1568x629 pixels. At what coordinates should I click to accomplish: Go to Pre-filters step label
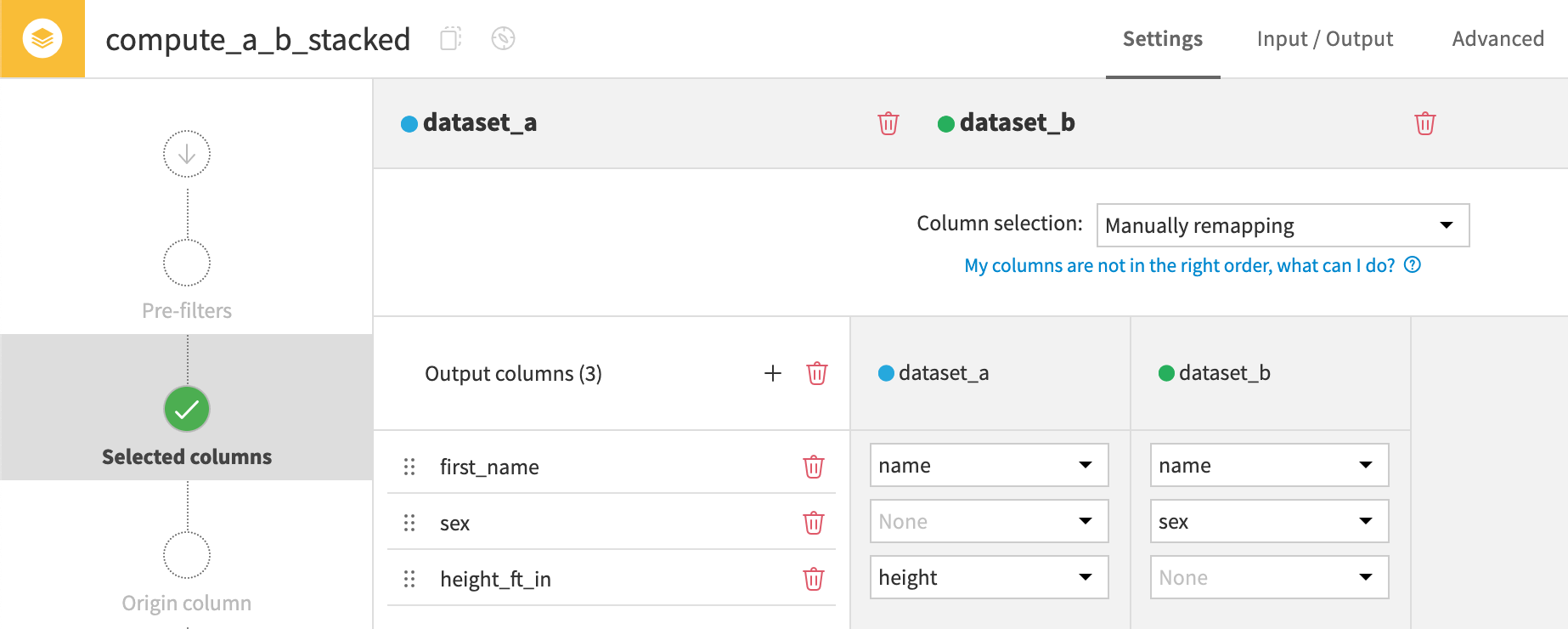[187, 310]
